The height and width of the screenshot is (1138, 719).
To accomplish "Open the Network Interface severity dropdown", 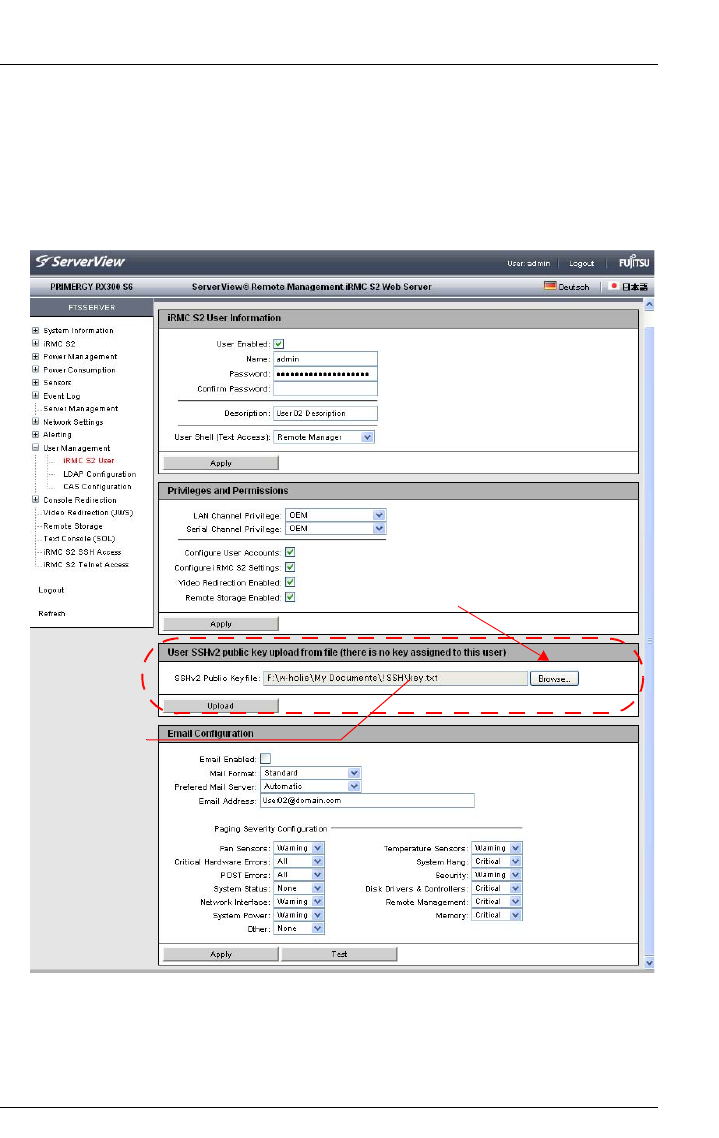I will click(x=299, y=901).
